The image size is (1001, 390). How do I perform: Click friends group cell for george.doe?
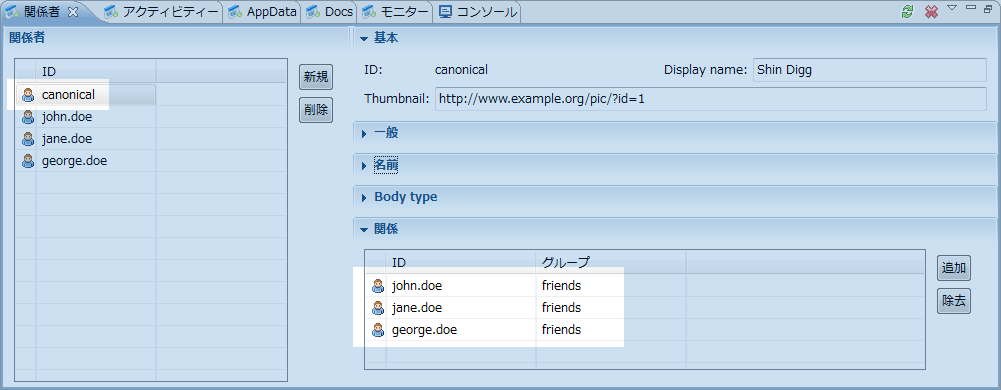[x=610, y=329]
